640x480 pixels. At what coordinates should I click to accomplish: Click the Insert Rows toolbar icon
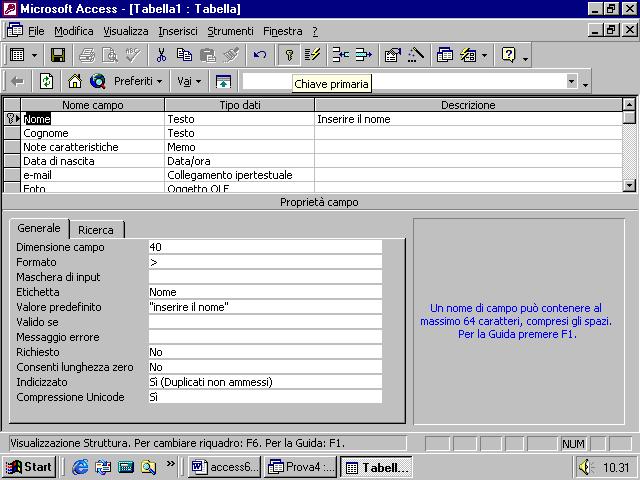[x=340, y=55]
